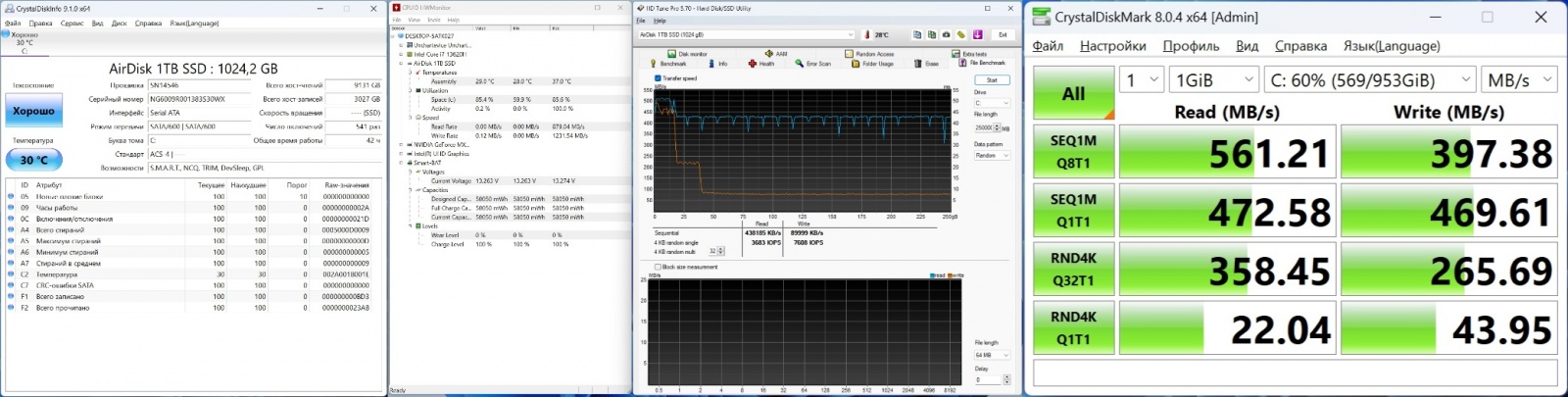The width and height of the screenshot is (1568, 397).
Task: Switch to HD Tune Error Scan tab
Action: [x=813, y=64]
